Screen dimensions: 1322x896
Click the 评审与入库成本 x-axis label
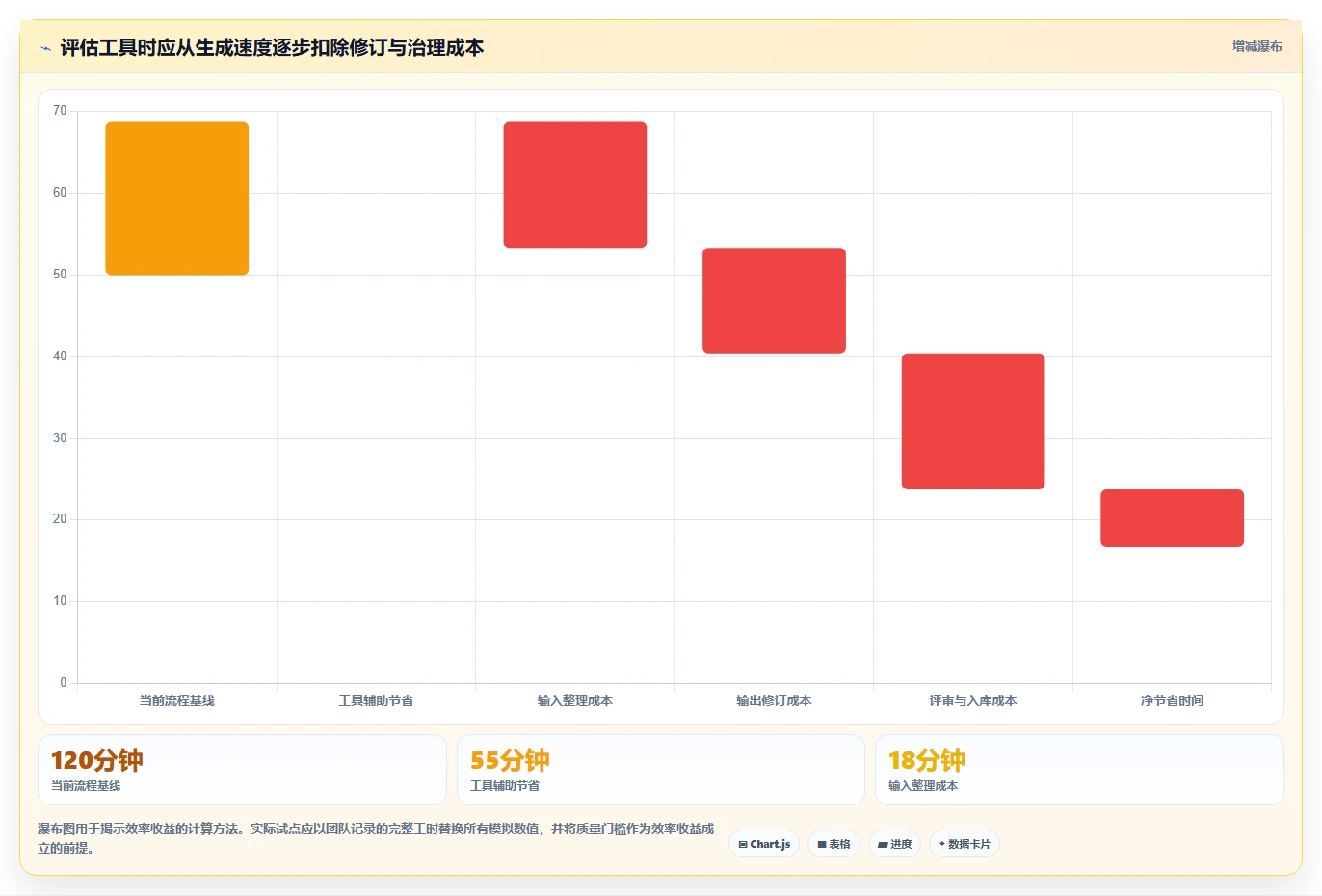point(973,700)
